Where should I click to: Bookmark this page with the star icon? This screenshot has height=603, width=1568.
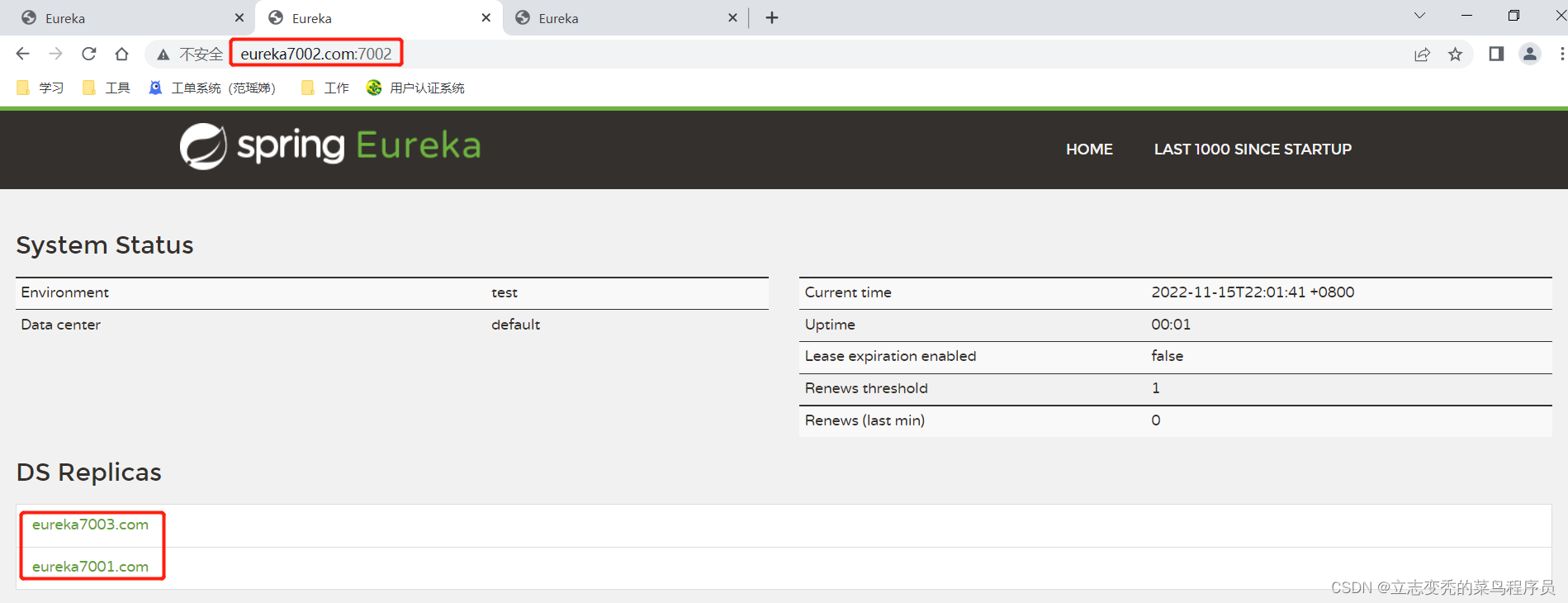[1455, 55]
